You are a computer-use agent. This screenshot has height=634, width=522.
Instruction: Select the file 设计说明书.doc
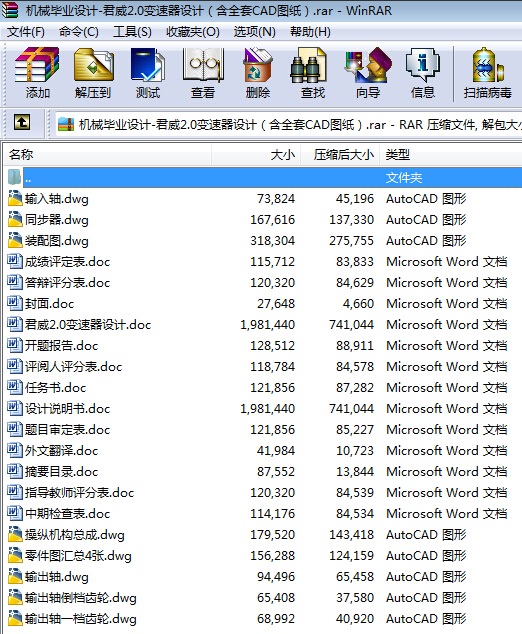(x=68, y=408)
